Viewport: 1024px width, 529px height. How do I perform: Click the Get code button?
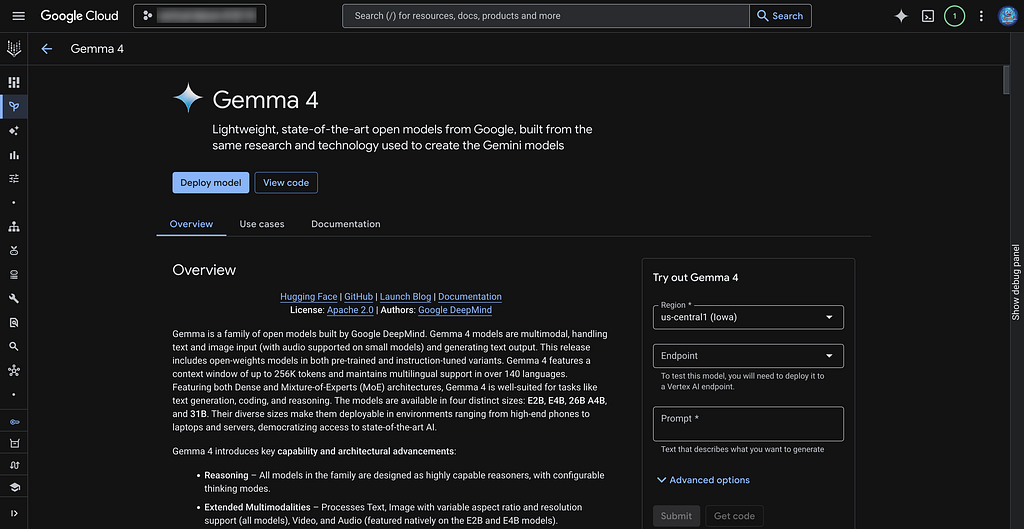[x=734, y=516]
